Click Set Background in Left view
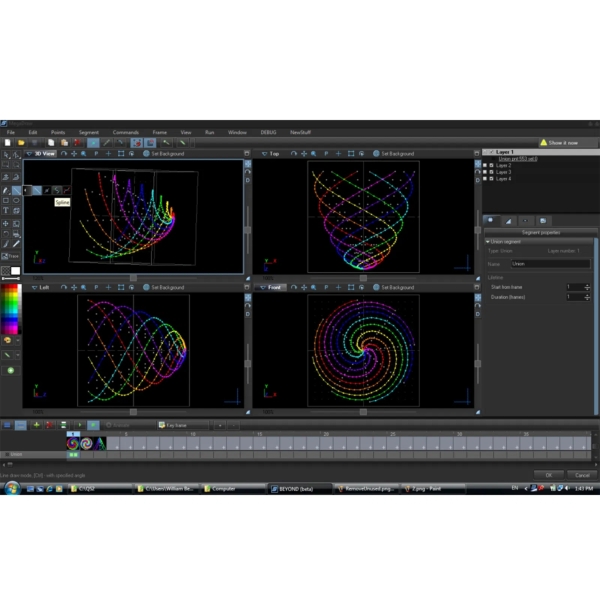 tap(167, 287)
